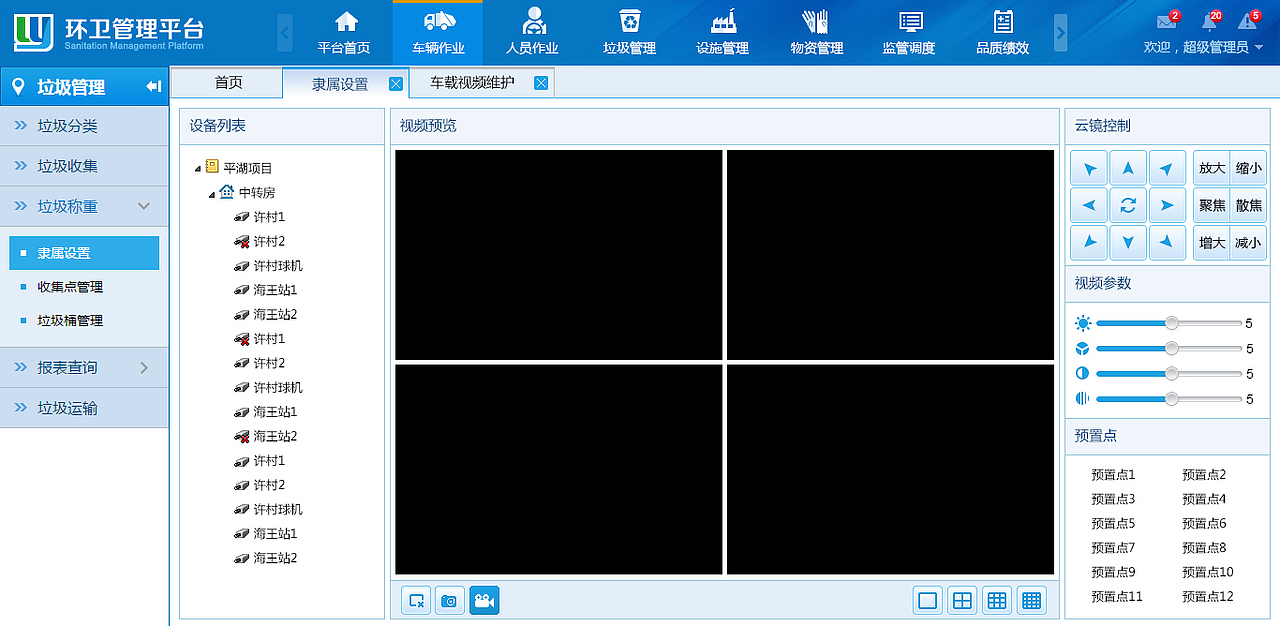The height and width of the screenshot is (626, 1280).
Task: Expand the 报表查询 sidebar section
Action: [144, 368]
